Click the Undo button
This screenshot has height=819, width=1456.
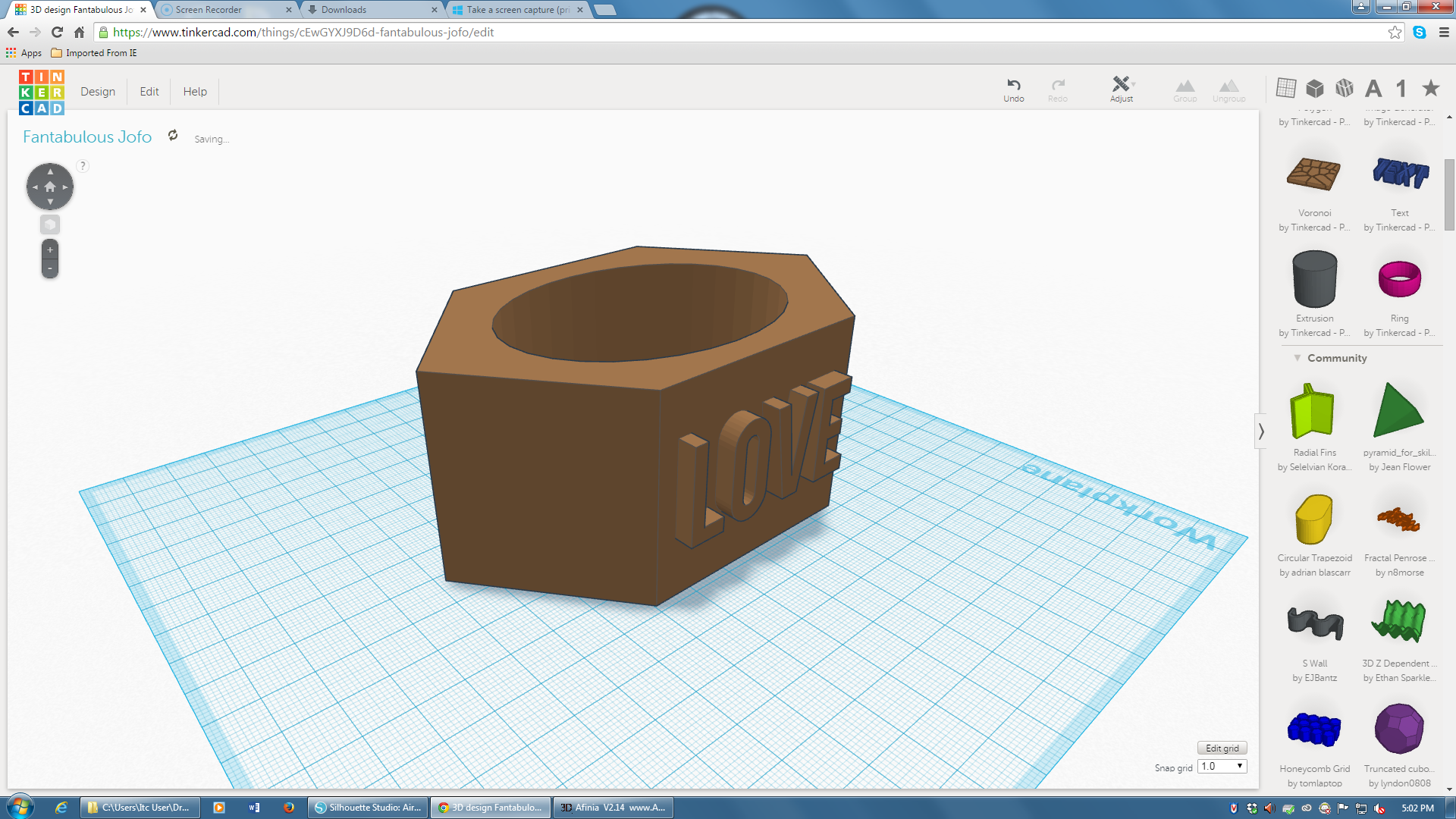[1014, 89]
